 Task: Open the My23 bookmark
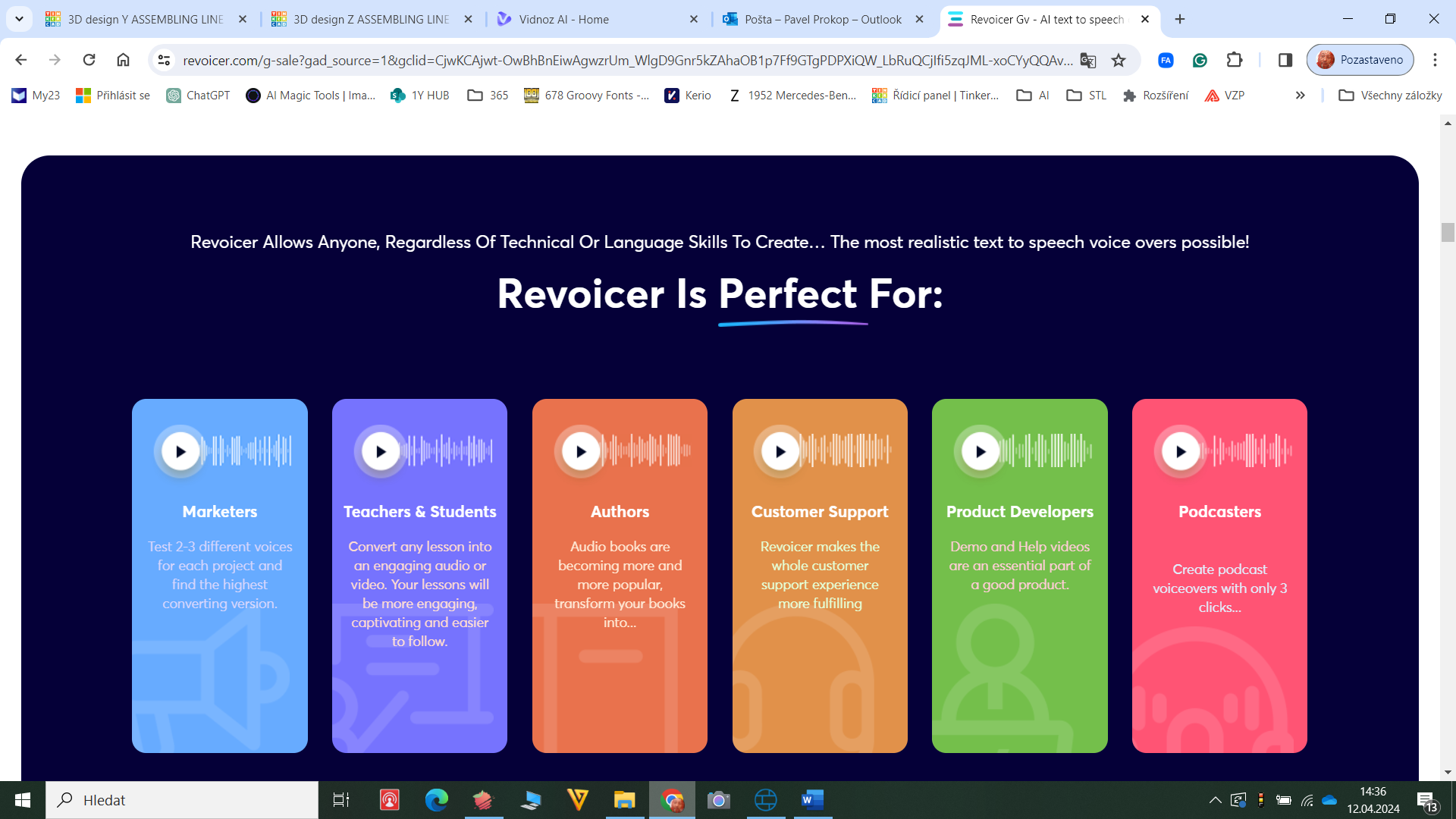click(x=36, y=96)
